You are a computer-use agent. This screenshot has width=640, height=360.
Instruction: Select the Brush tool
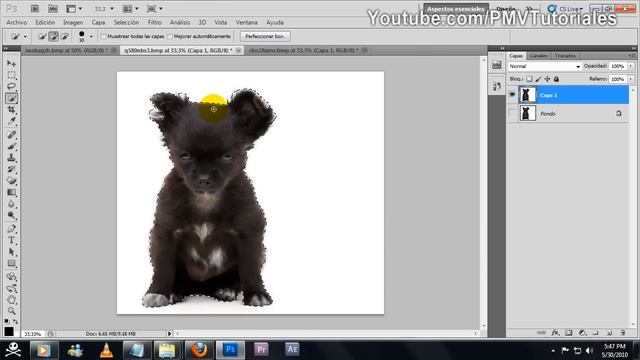[11, 146]
